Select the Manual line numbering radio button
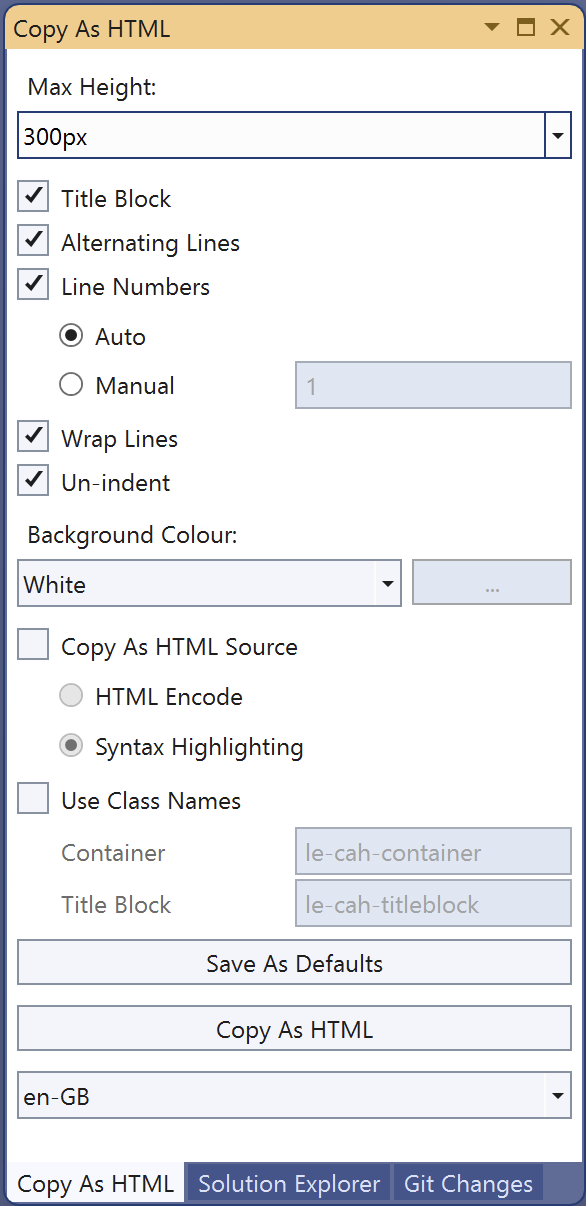This screenshot has height=1206, width=586. (71, 385)
